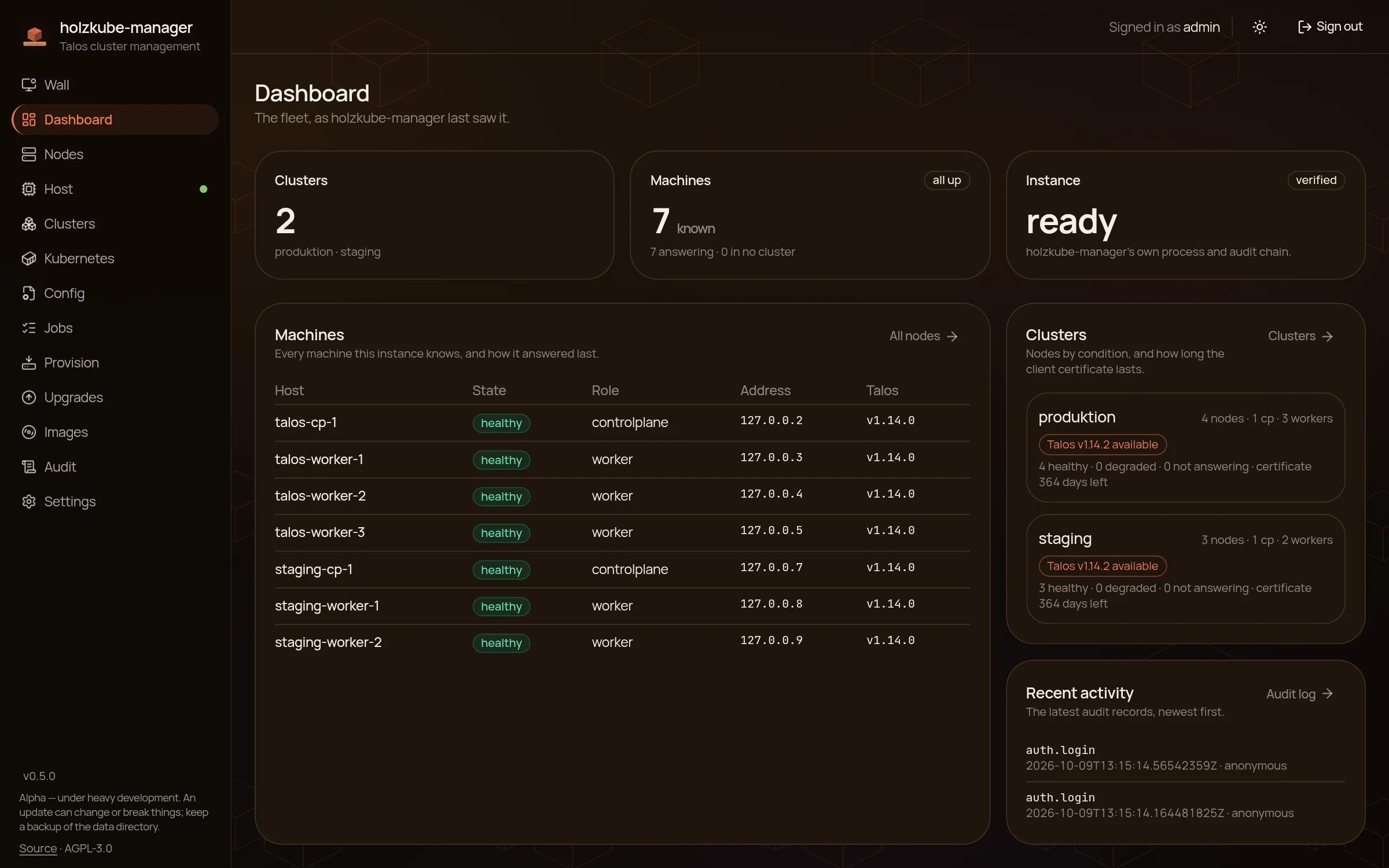Click the talos-cp-1 host name

306,422
